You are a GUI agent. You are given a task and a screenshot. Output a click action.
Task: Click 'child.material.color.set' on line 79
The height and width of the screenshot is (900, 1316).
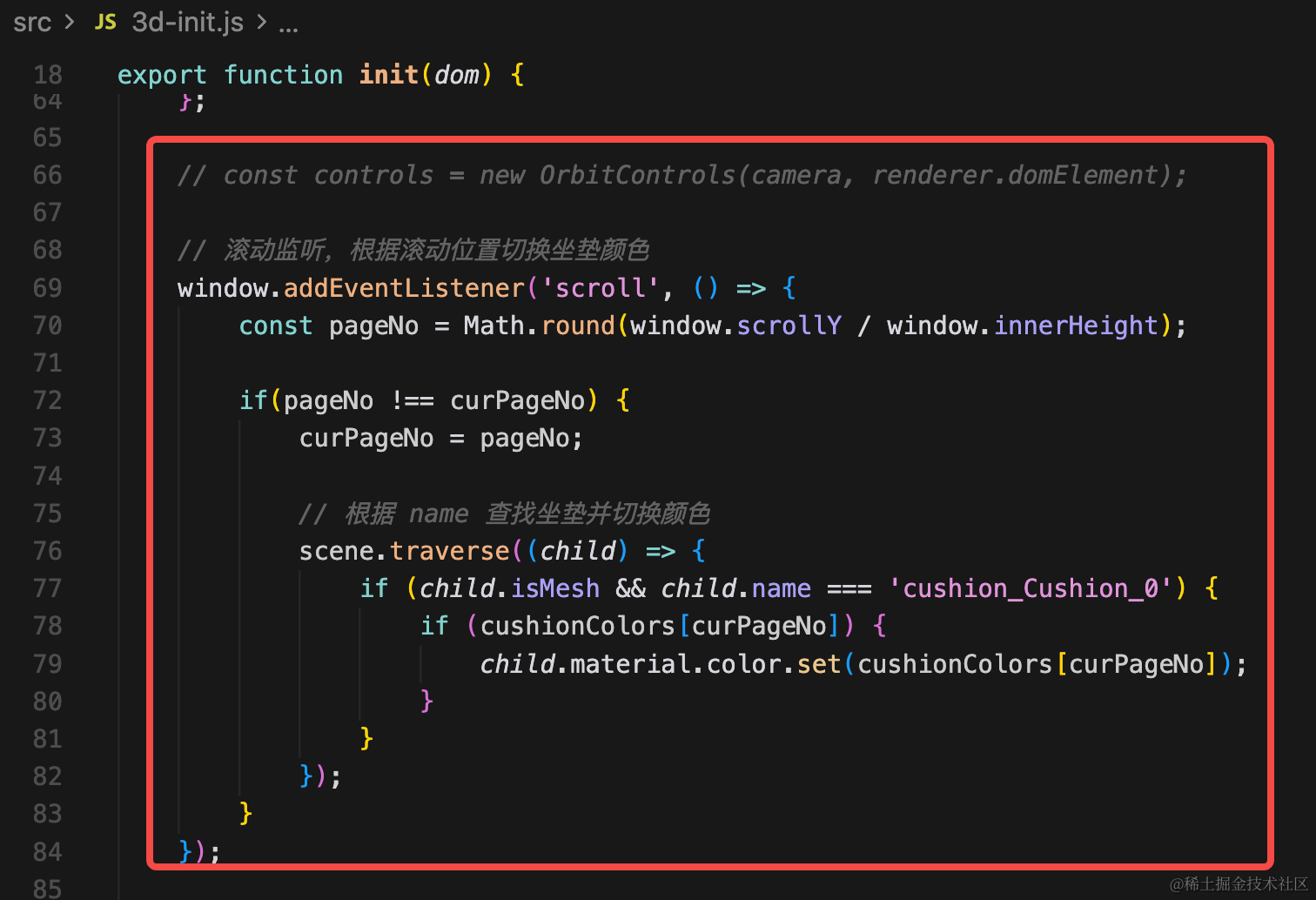660,664
